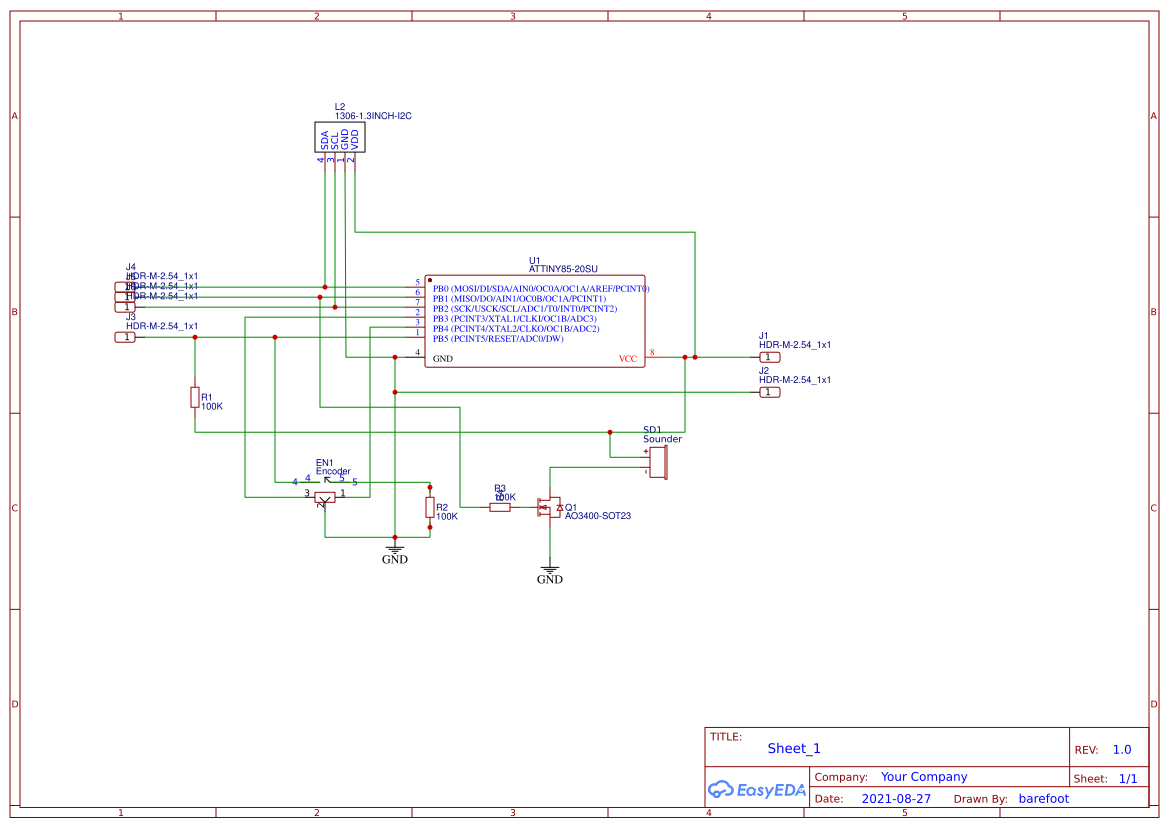Click header connector J1 symbol
Viewport: 1169px width, 828px height.
768,356
